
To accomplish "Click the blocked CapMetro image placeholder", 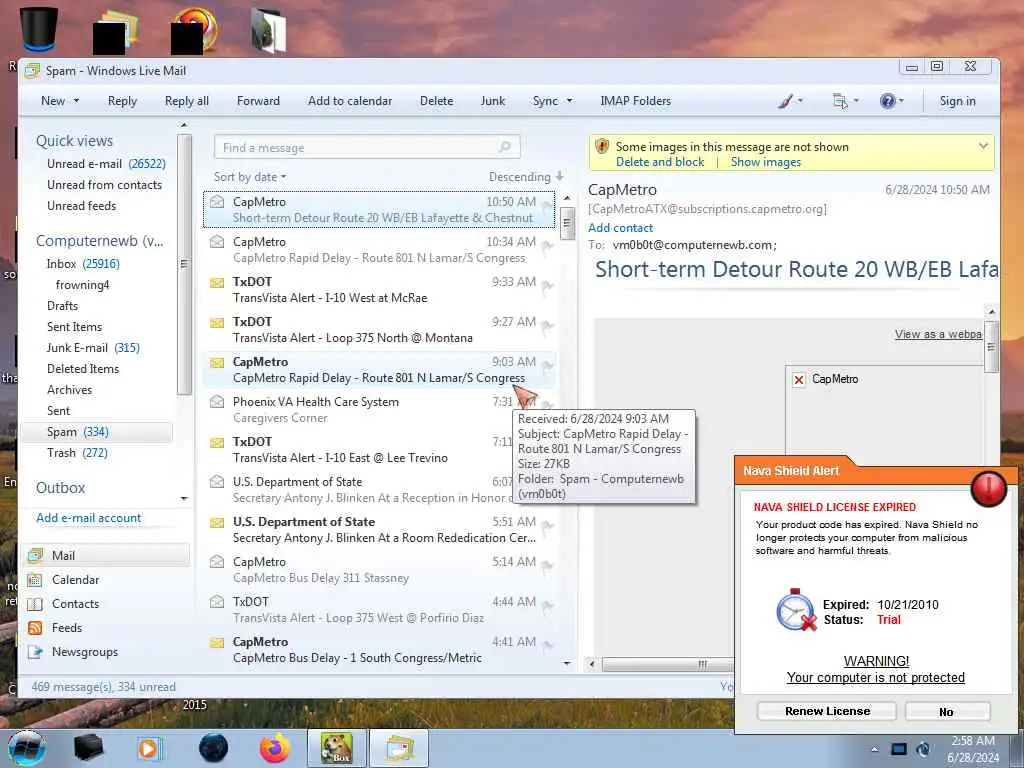I will (x=799, y=379).
